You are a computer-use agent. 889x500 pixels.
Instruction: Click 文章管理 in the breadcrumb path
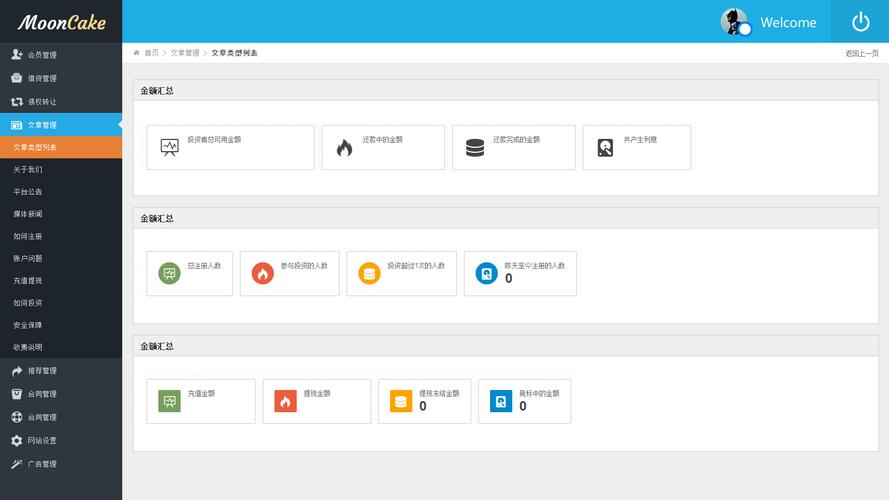(x=185, y=53)
